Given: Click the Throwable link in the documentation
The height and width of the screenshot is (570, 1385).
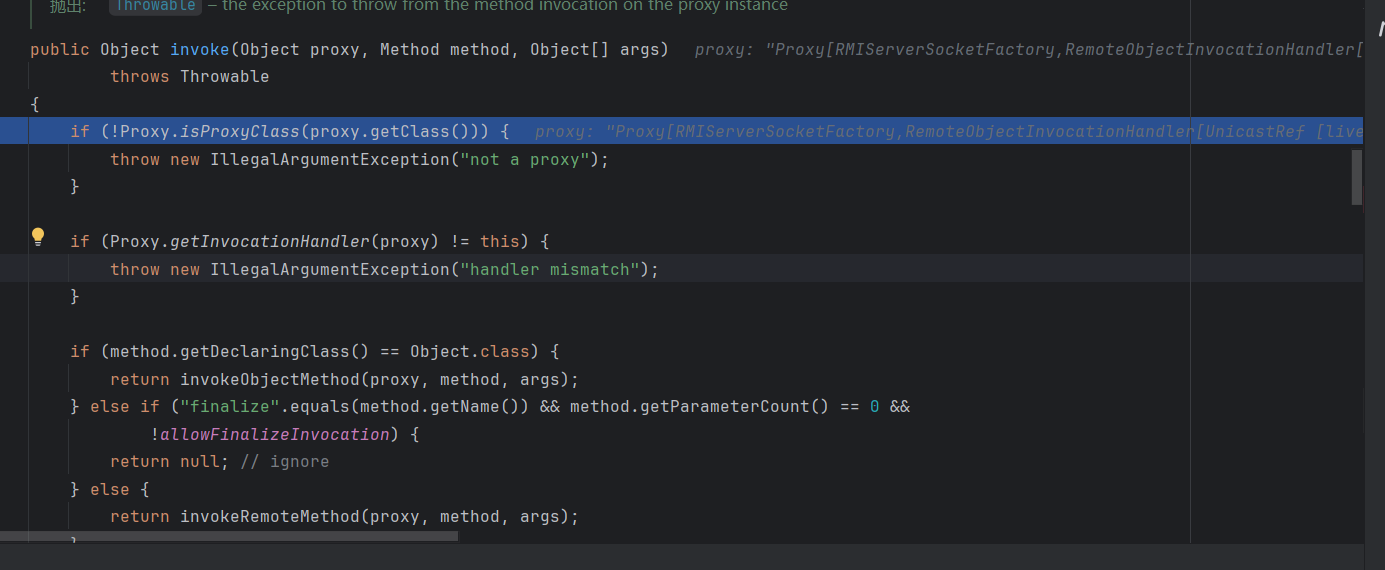Looking at the screenshot, I should coord(155,6).
